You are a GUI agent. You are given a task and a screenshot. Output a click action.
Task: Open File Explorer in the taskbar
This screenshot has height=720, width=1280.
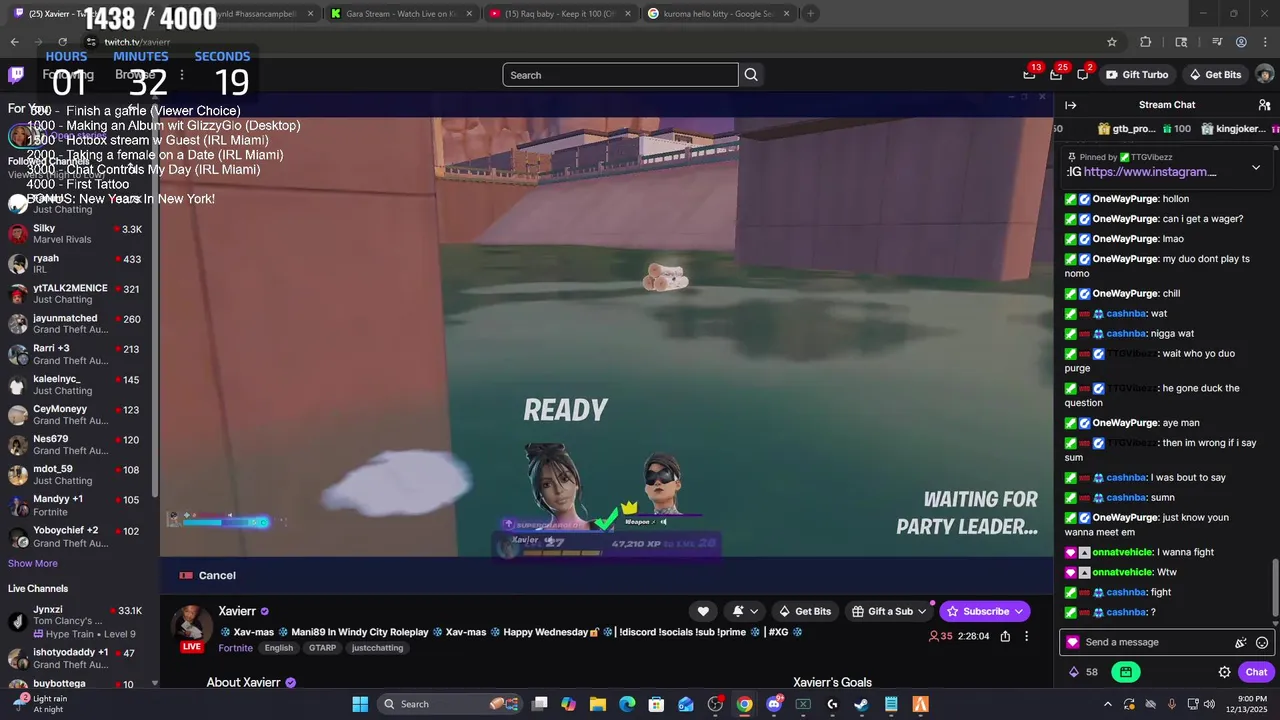[598, 704]
